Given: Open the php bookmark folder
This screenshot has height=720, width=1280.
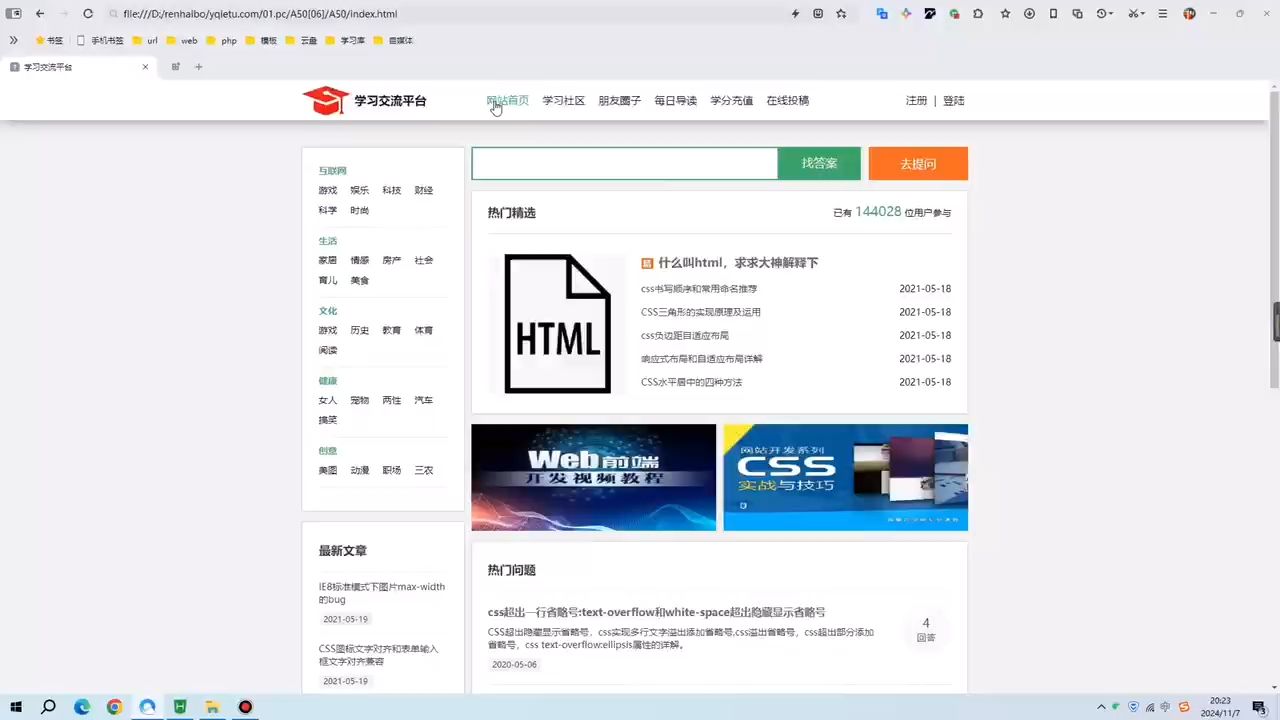Looking at the screenshot, I should 222,41.
